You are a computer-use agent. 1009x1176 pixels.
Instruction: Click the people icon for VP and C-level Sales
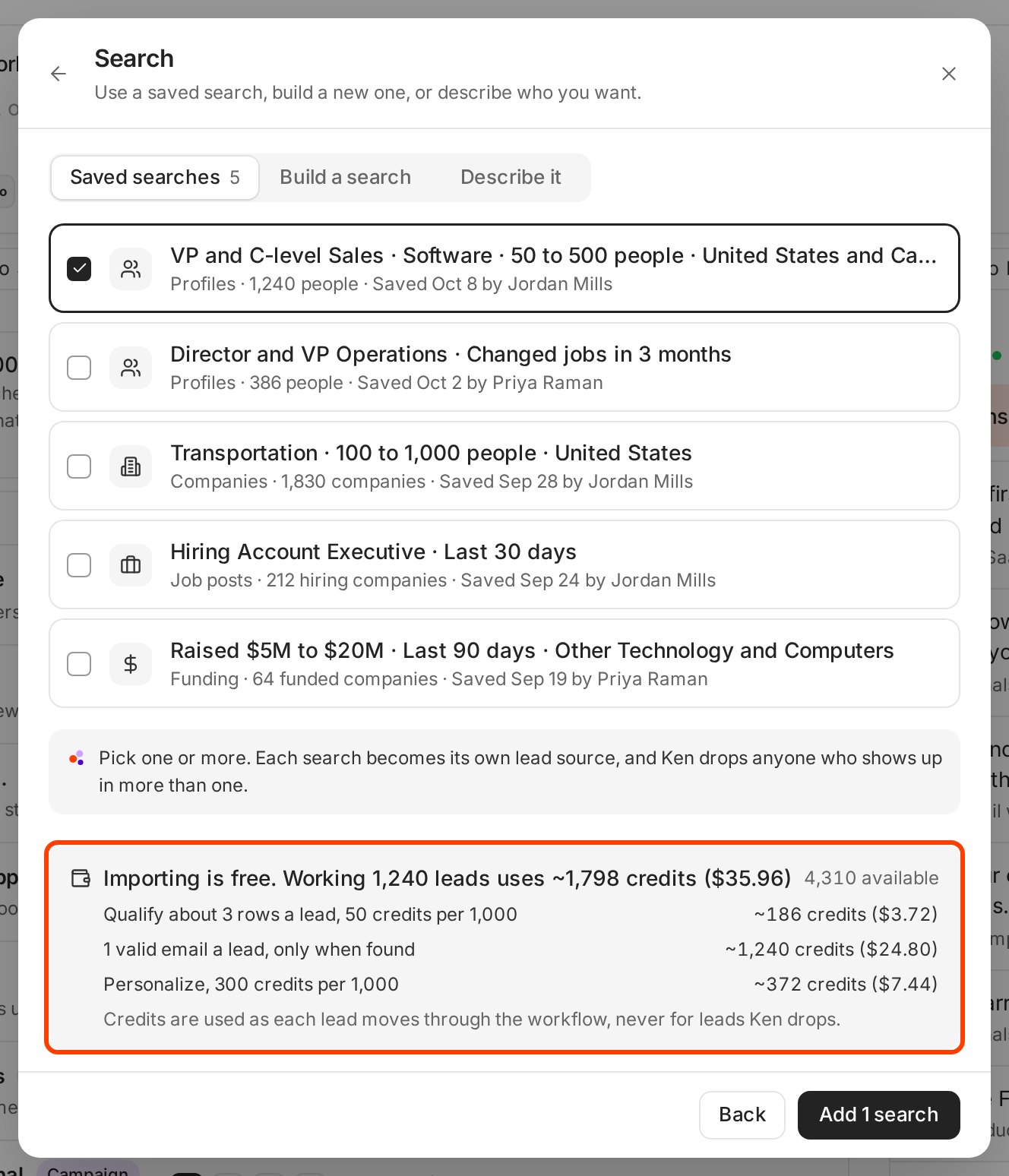(131, 269)
